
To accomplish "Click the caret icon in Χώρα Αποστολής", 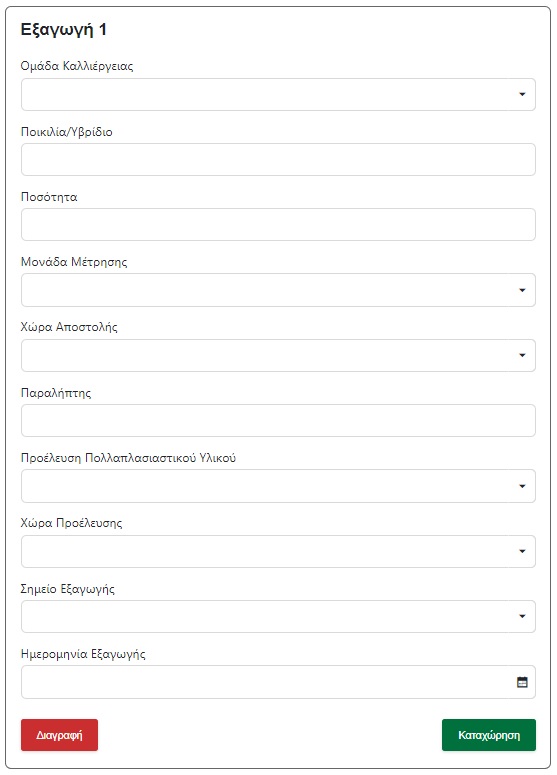I will 522,355.
